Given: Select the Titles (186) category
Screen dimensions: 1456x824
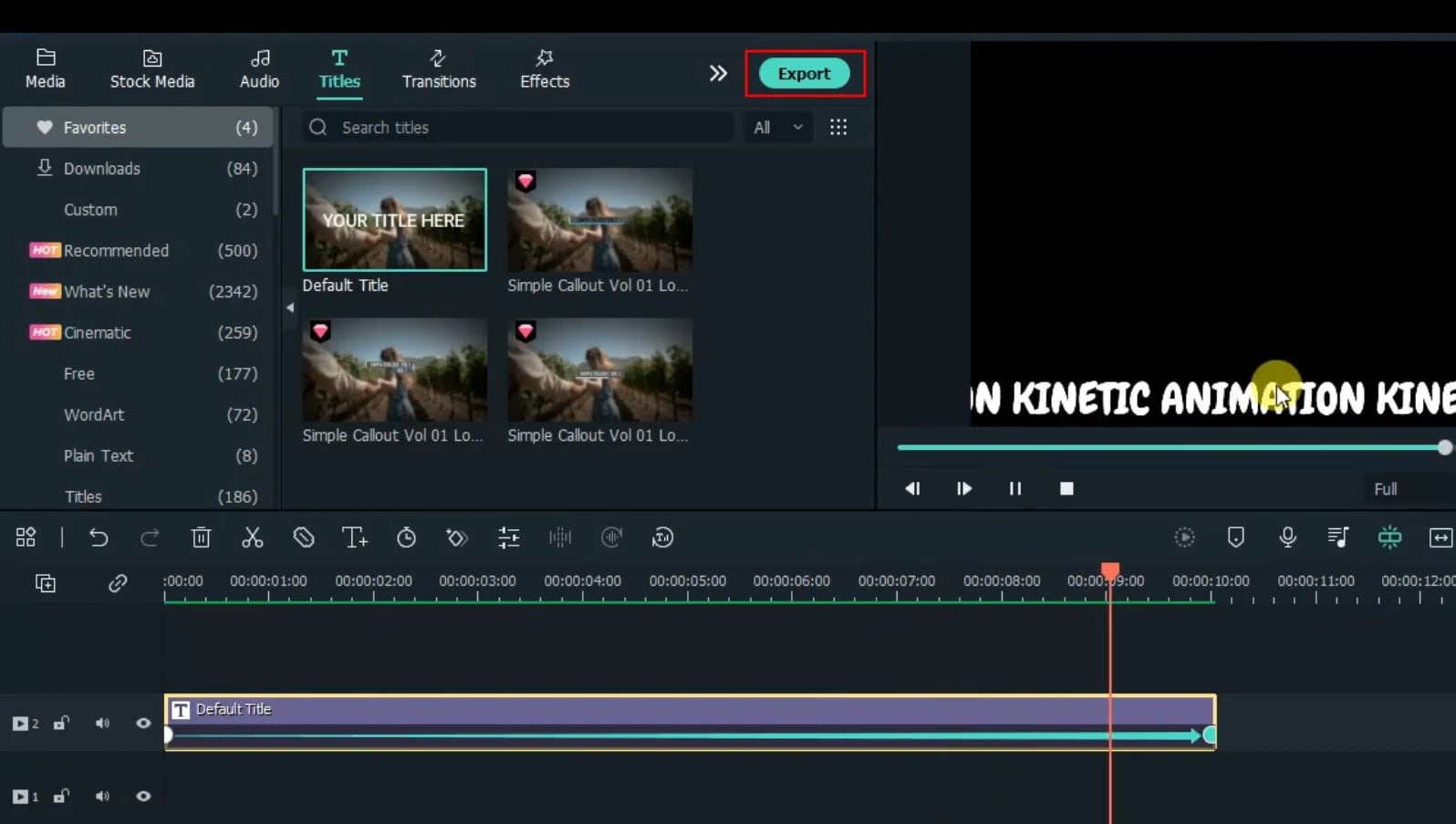Looking at the screenshot, I should pyautogui.click(x=138, y=496).
